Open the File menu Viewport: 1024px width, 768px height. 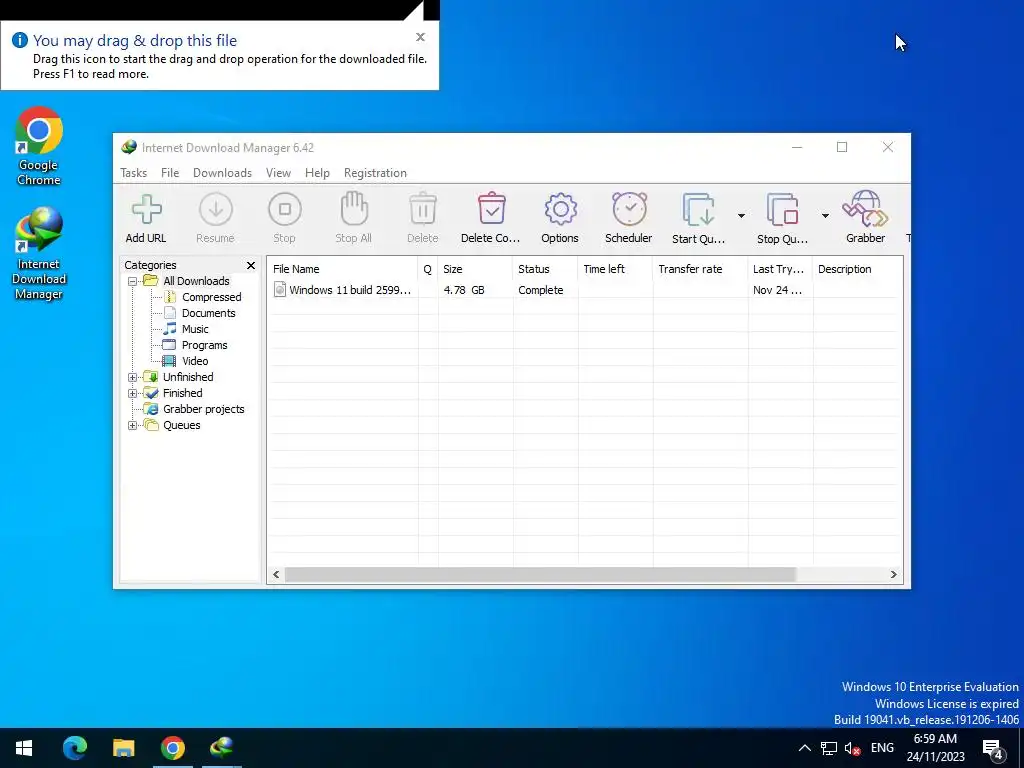170,173
